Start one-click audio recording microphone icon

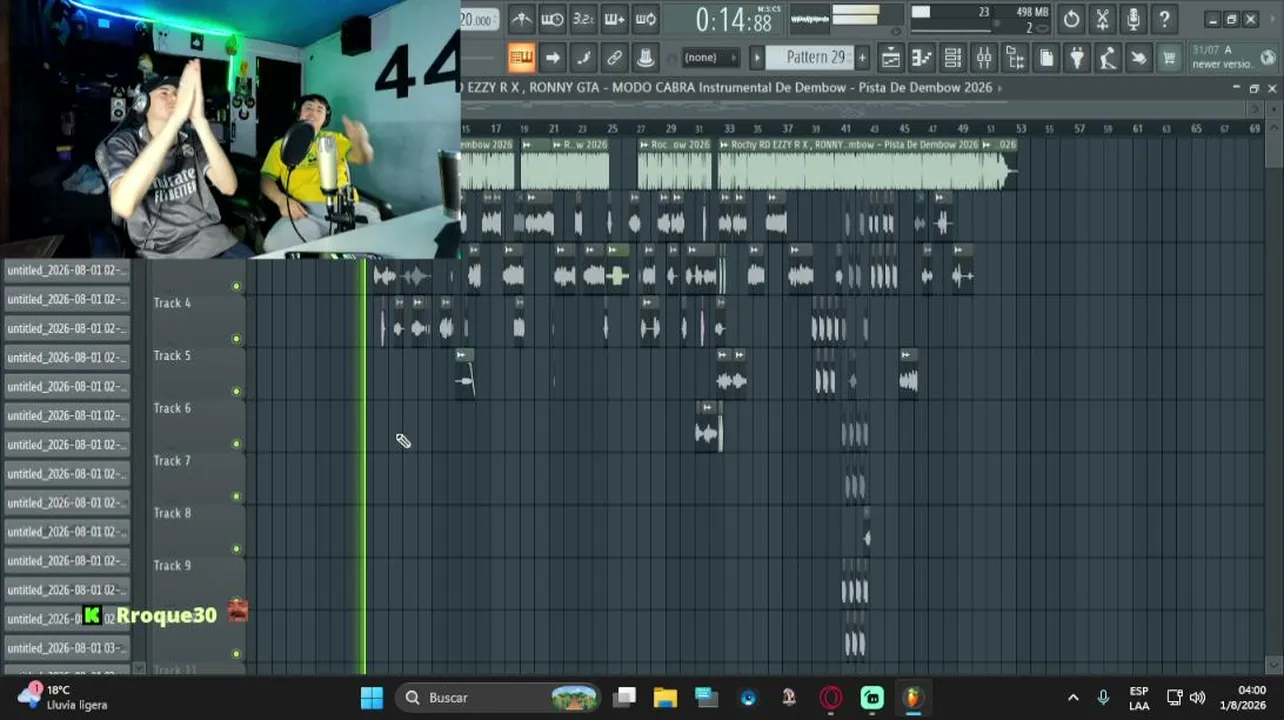pyautogui.click(x=1133, y=19)
